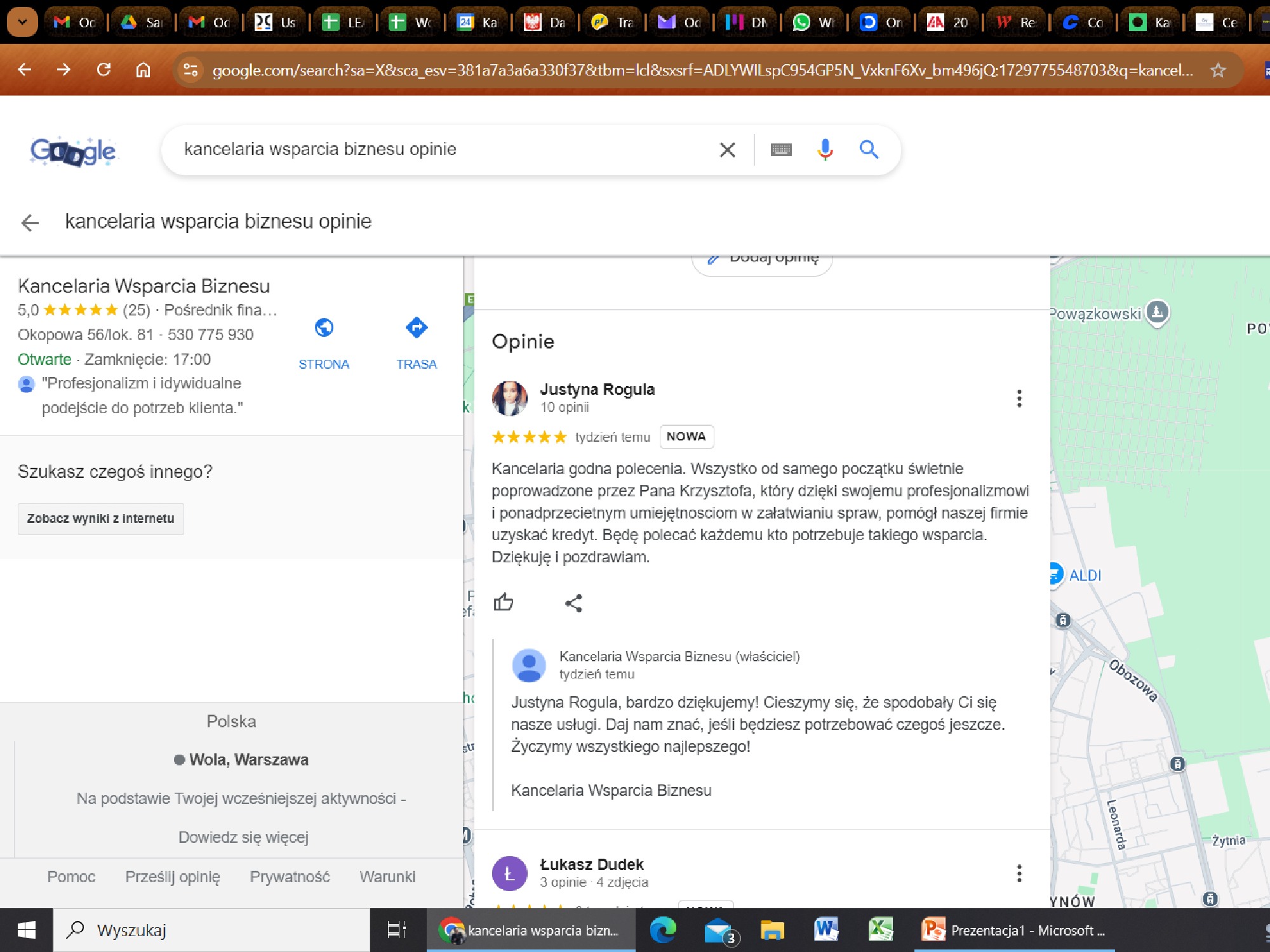Open the overflow menu on Łukasz Dudek's review
This screenshot has width=1270, height=952.
point(1020,873)
